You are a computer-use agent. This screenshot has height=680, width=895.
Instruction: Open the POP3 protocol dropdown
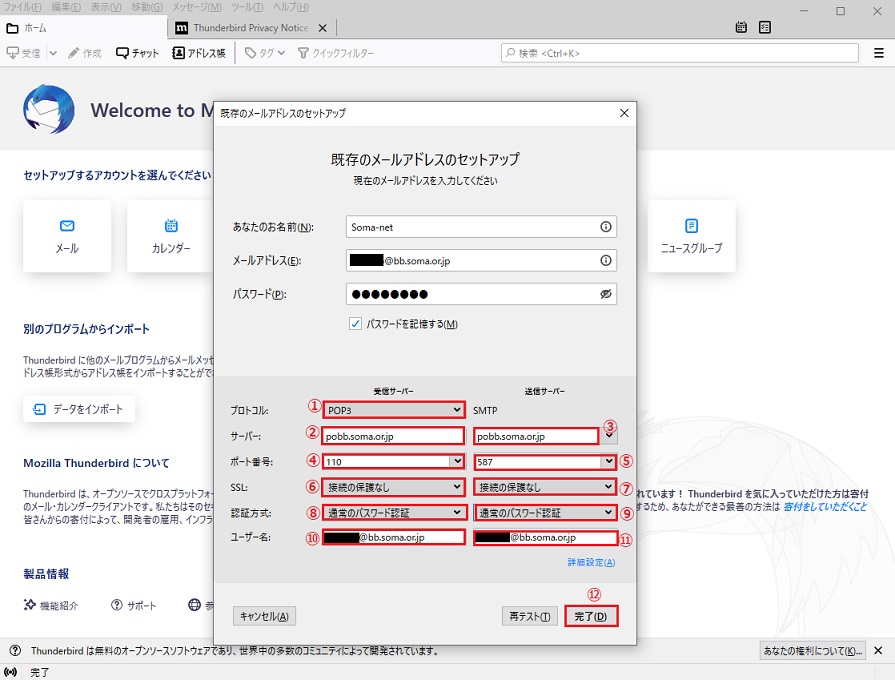tap(393, 410)
